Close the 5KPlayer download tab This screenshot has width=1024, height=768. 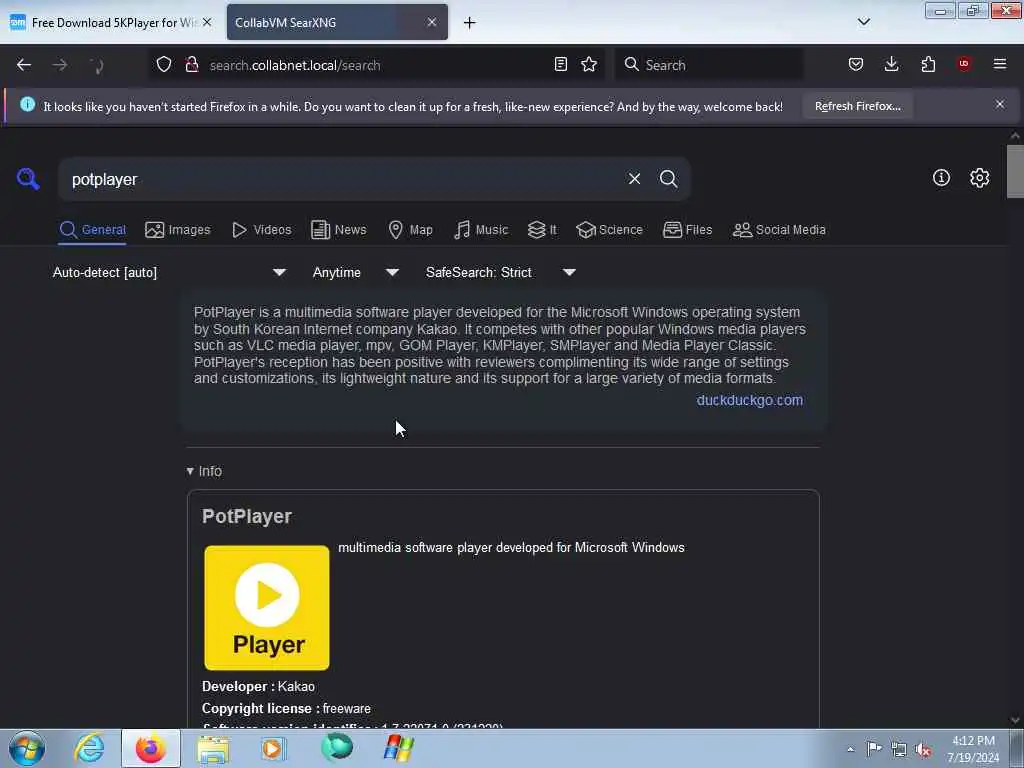click(x=207, y=22)
